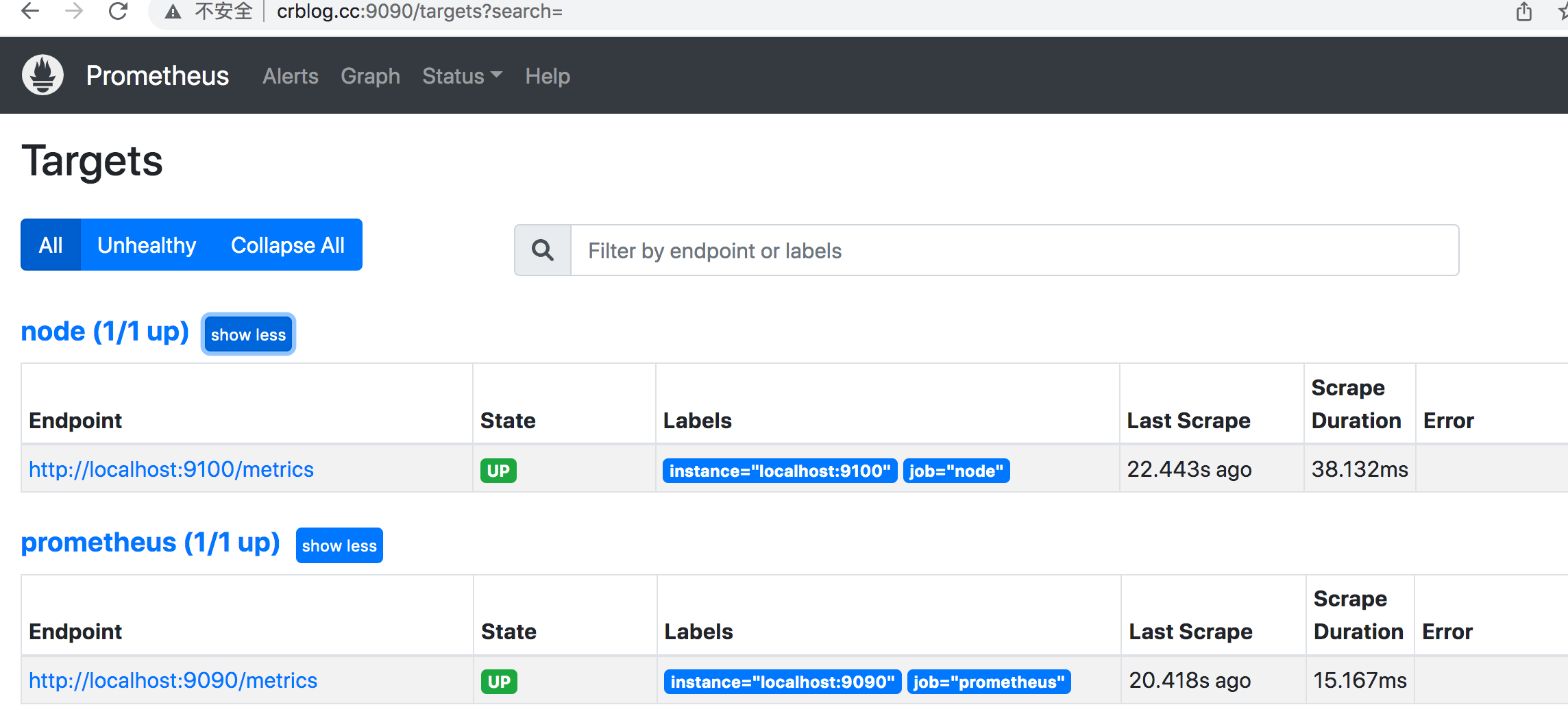1568x718 pixels.
Task: Click Labels column header in prometheus table
Action: tap(698, 632)
